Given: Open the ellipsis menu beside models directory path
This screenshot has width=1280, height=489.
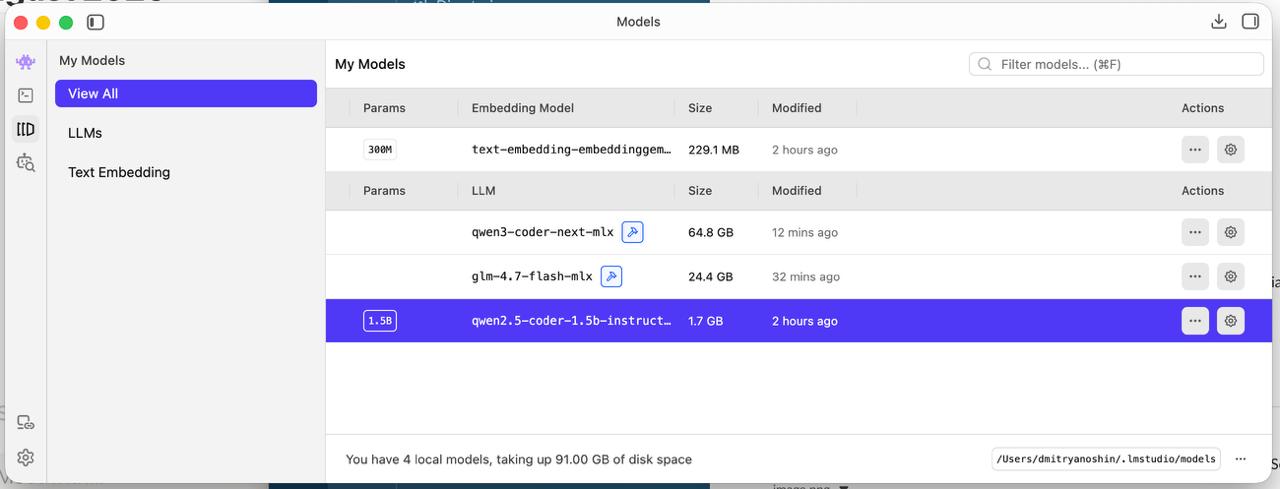Looking at the screenshot, I should tap(1241, 459).
